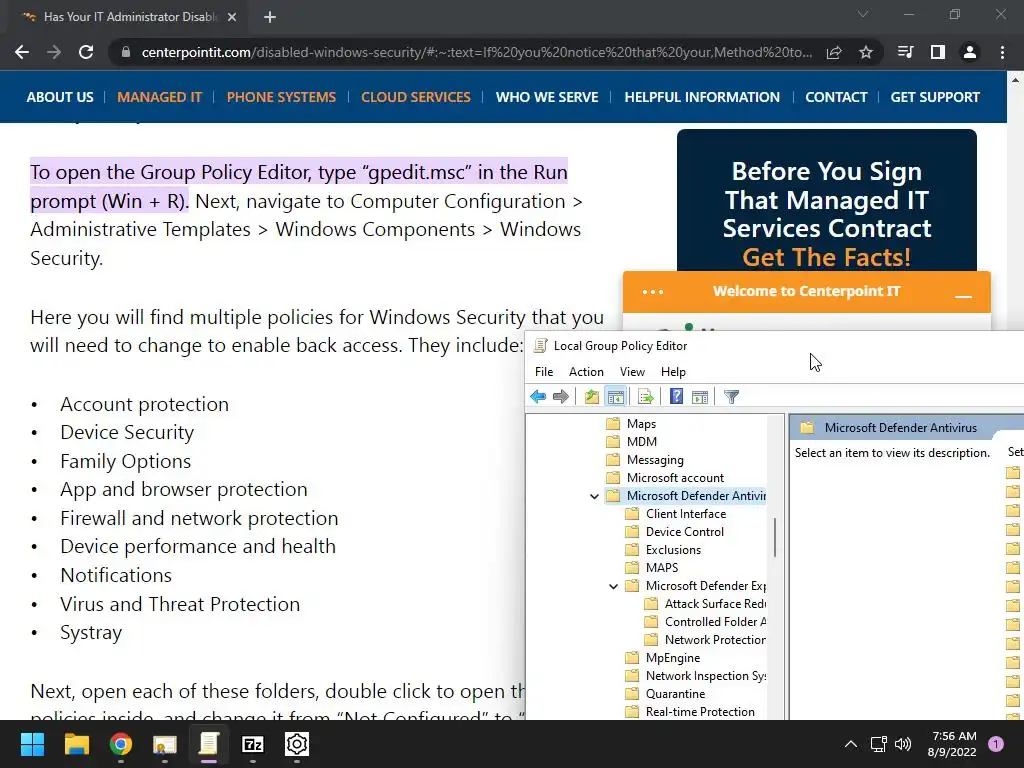The height and width of the screenshot is (768, 1024).
Task: Open PHONE SYSTEMS navigation link
Action: coord(281,97)
